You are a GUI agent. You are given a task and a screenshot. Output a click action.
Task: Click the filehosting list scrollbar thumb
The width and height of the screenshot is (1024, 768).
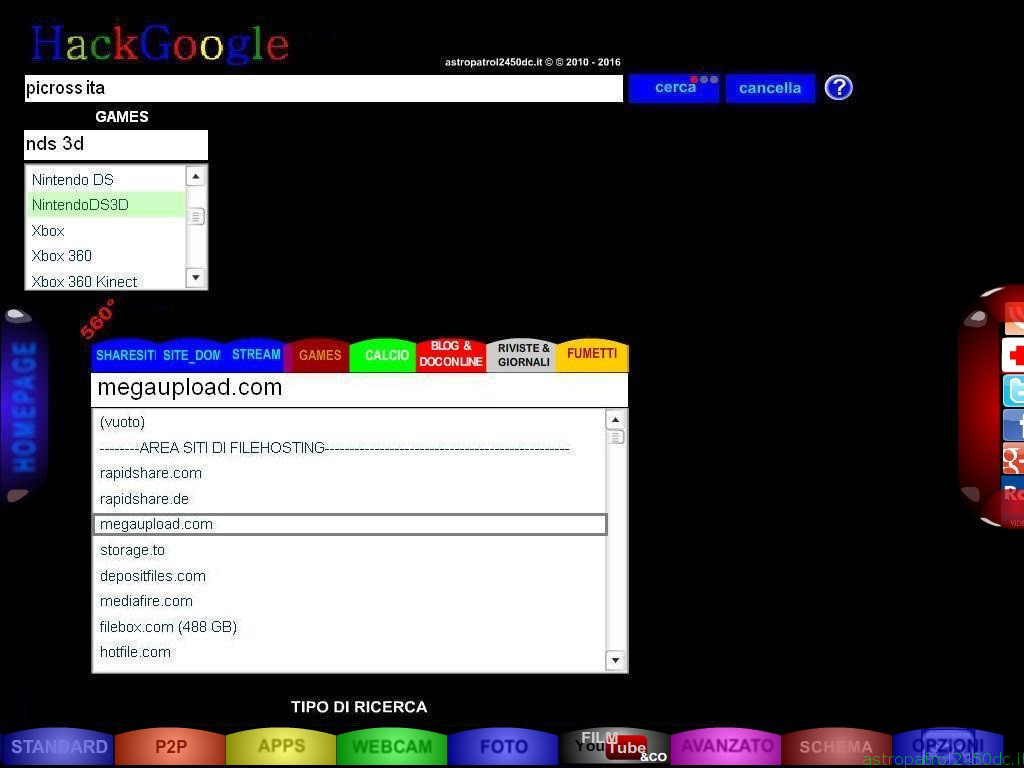pos(615,437)
